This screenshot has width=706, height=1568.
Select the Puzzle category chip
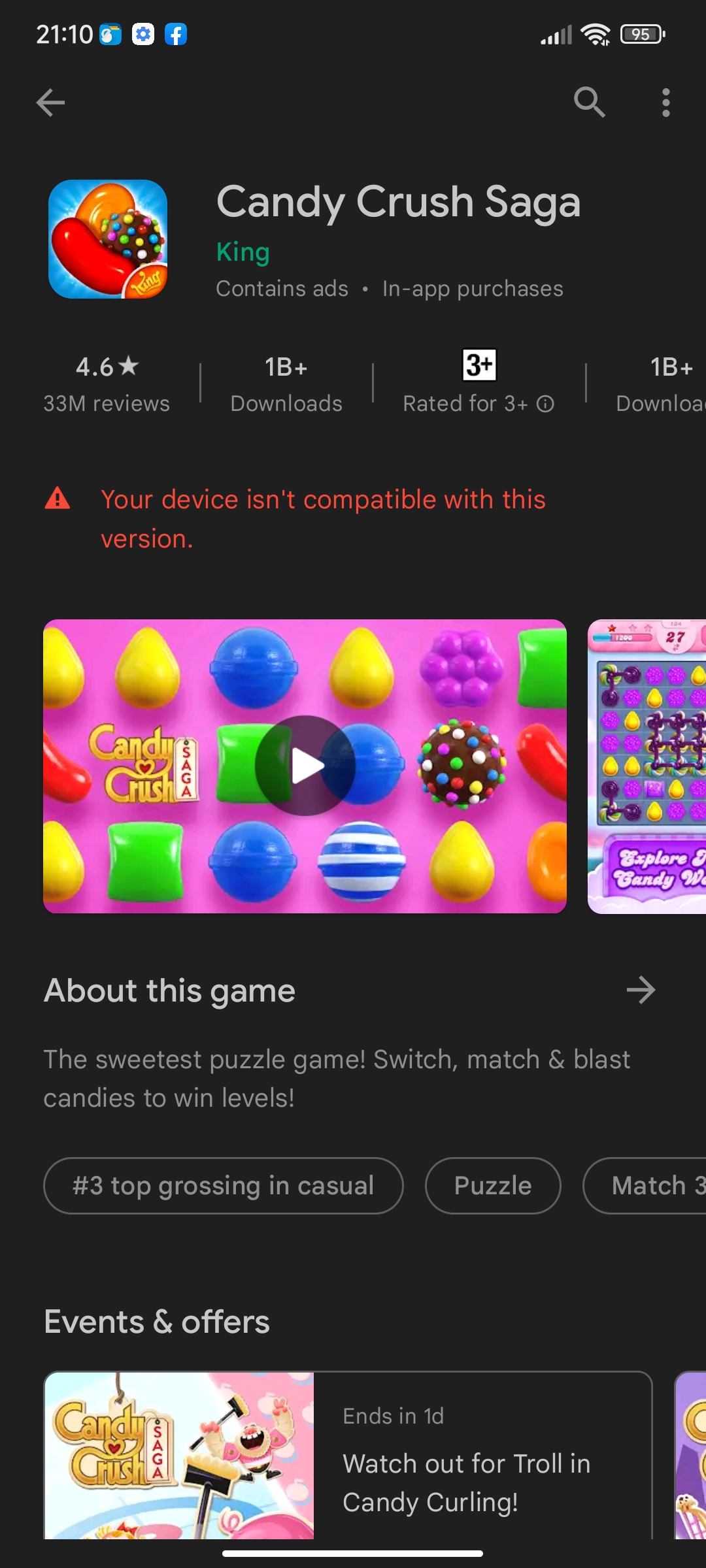click(493, 1185)
